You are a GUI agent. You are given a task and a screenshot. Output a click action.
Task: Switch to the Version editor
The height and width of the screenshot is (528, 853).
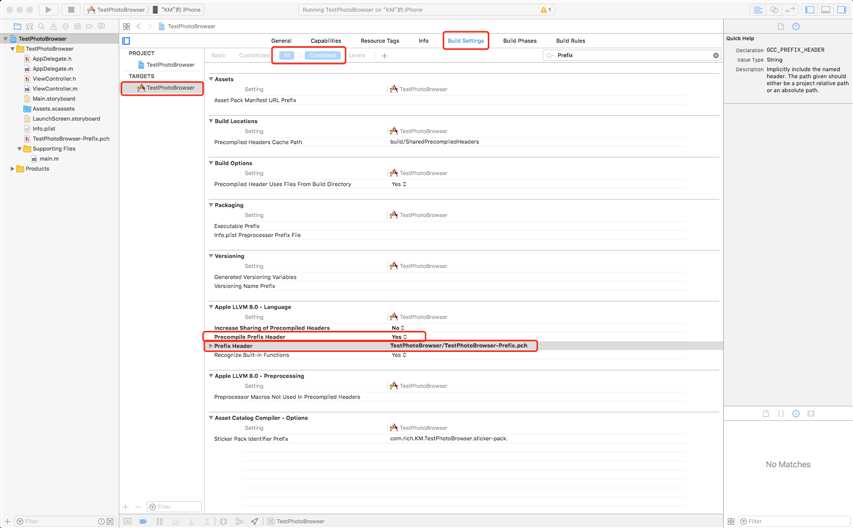click(x=790, y=10)
